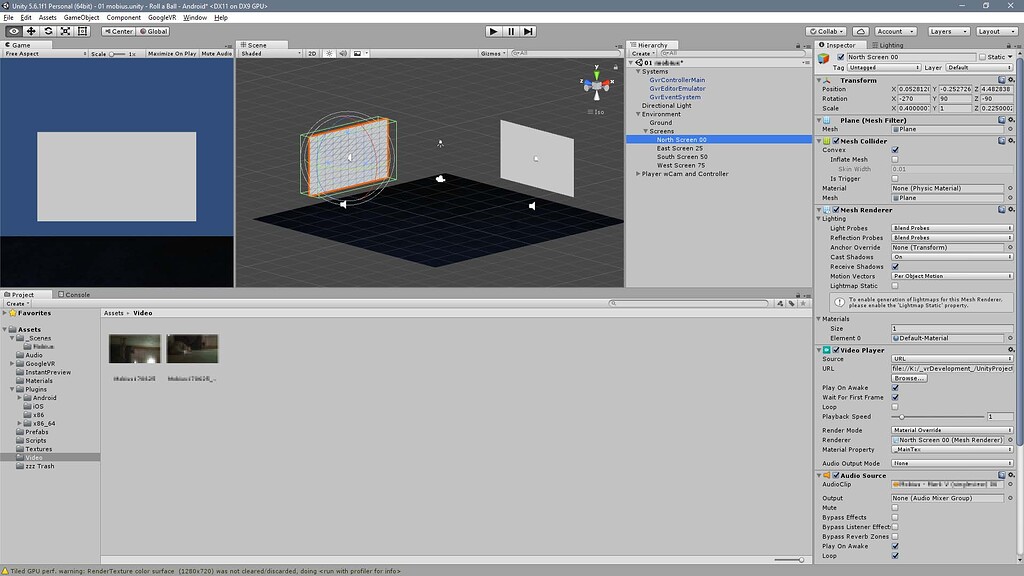Disable Play On Awake in Video Player
Viewport: 1024px width, 576px height.
click(895, 388)
